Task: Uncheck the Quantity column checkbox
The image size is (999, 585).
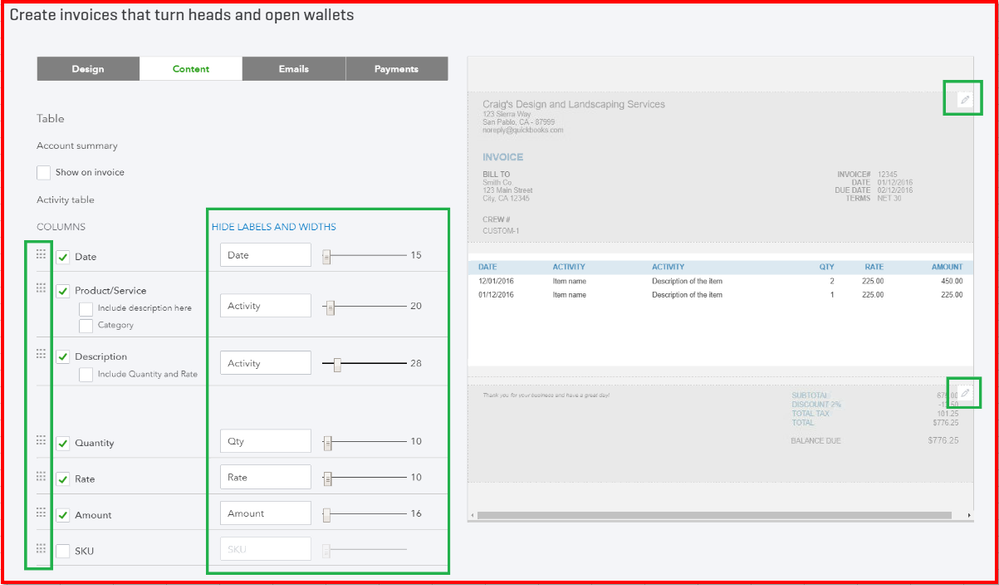Action: (62, 444)
